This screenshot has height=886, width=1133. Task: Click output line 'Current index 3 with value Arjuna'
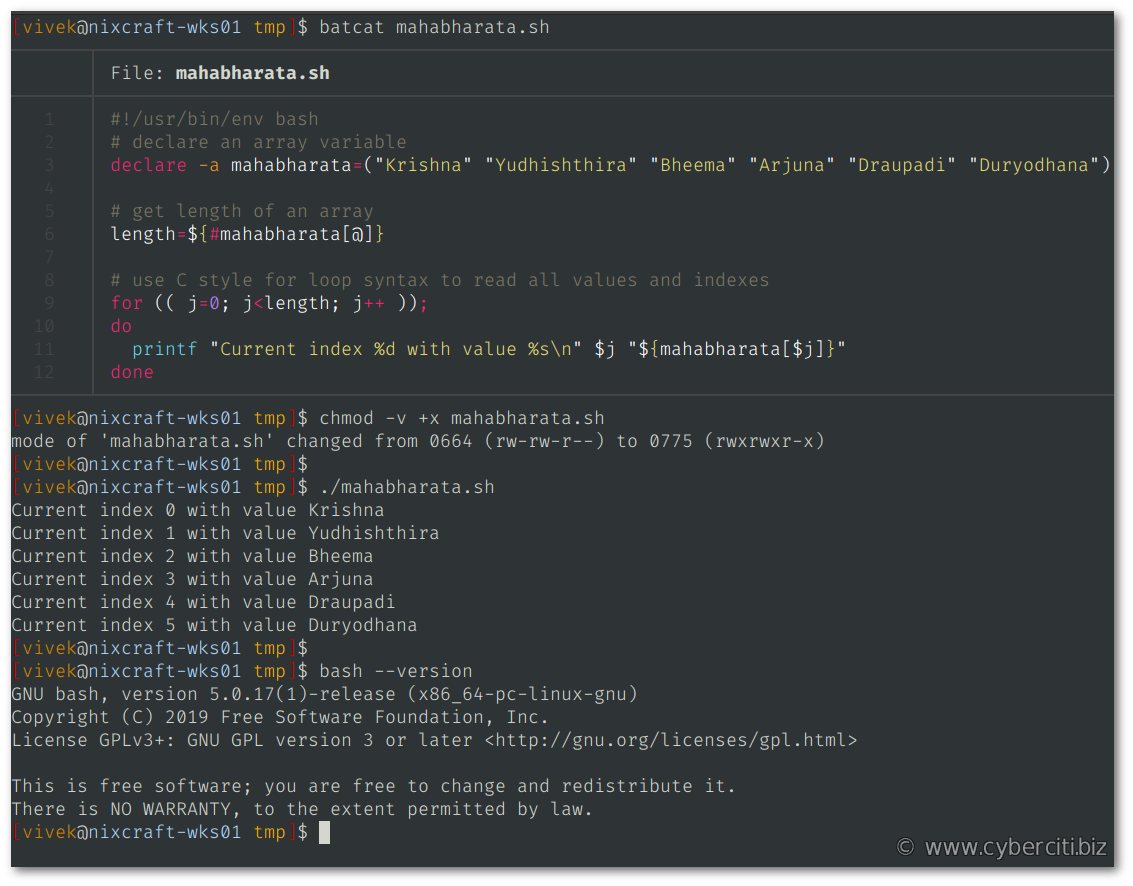pyautogui.click(x=193, y=580)
